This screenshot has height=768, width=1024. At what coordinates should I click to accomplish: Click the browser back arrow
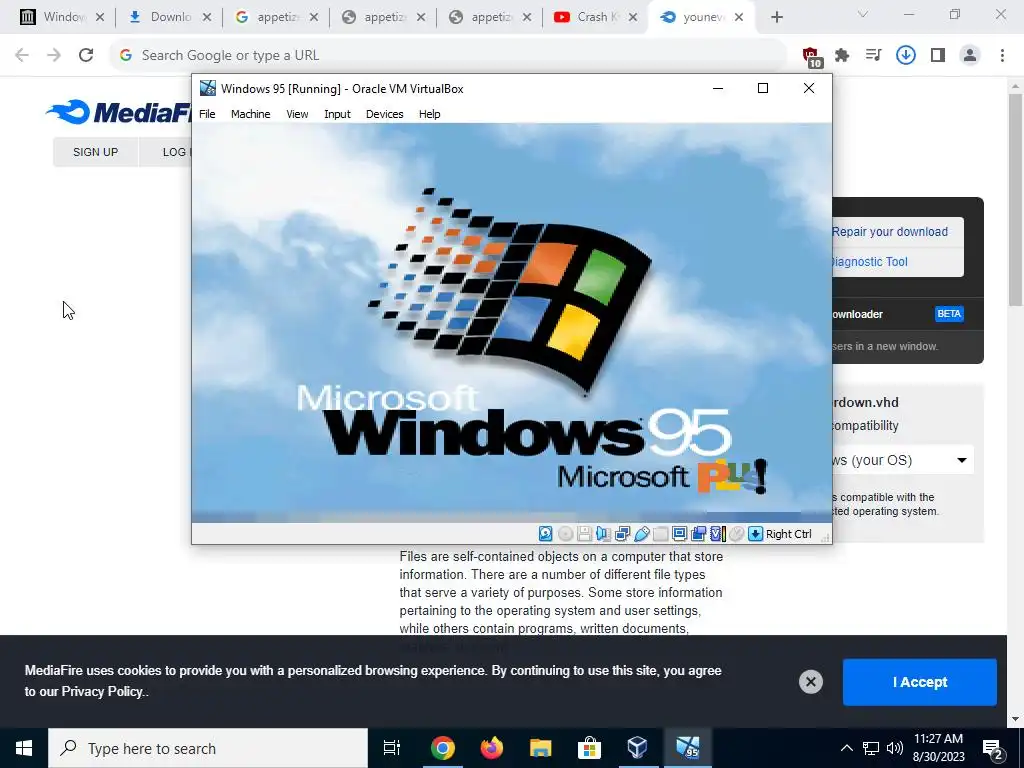tap(22, 56)
